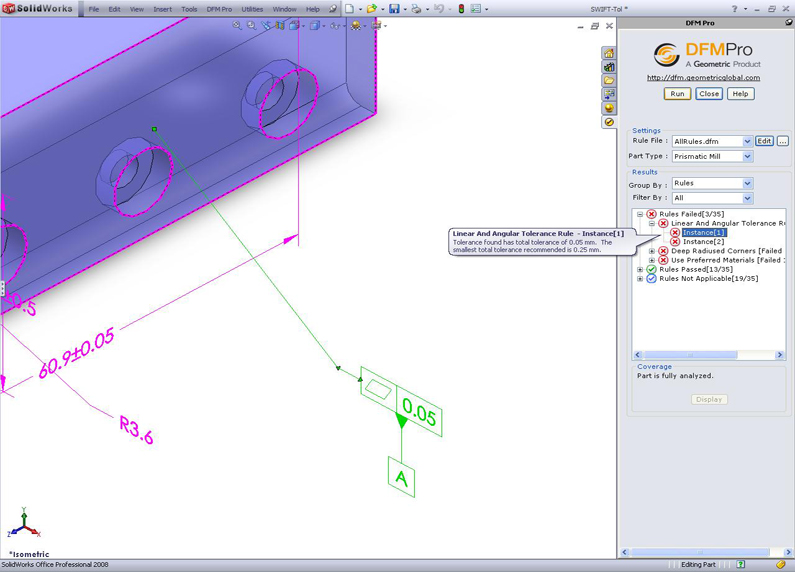Image resolution: width=795 pixels, height=572 pixels.
Task: Click the pencil icon in status bar
Action: tap(780, 564)
